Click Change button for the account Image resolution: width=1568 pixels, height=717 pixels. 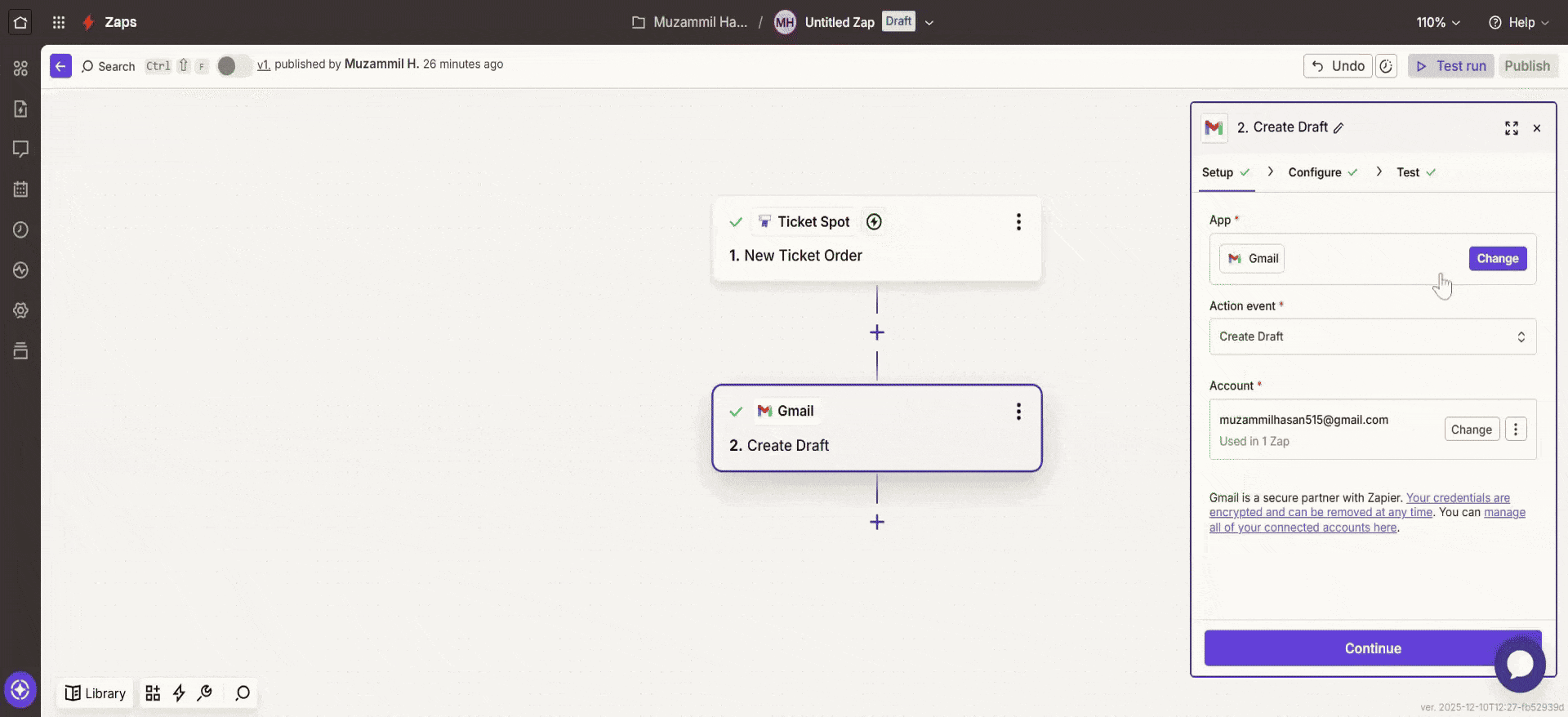(x=1472, y=430)
